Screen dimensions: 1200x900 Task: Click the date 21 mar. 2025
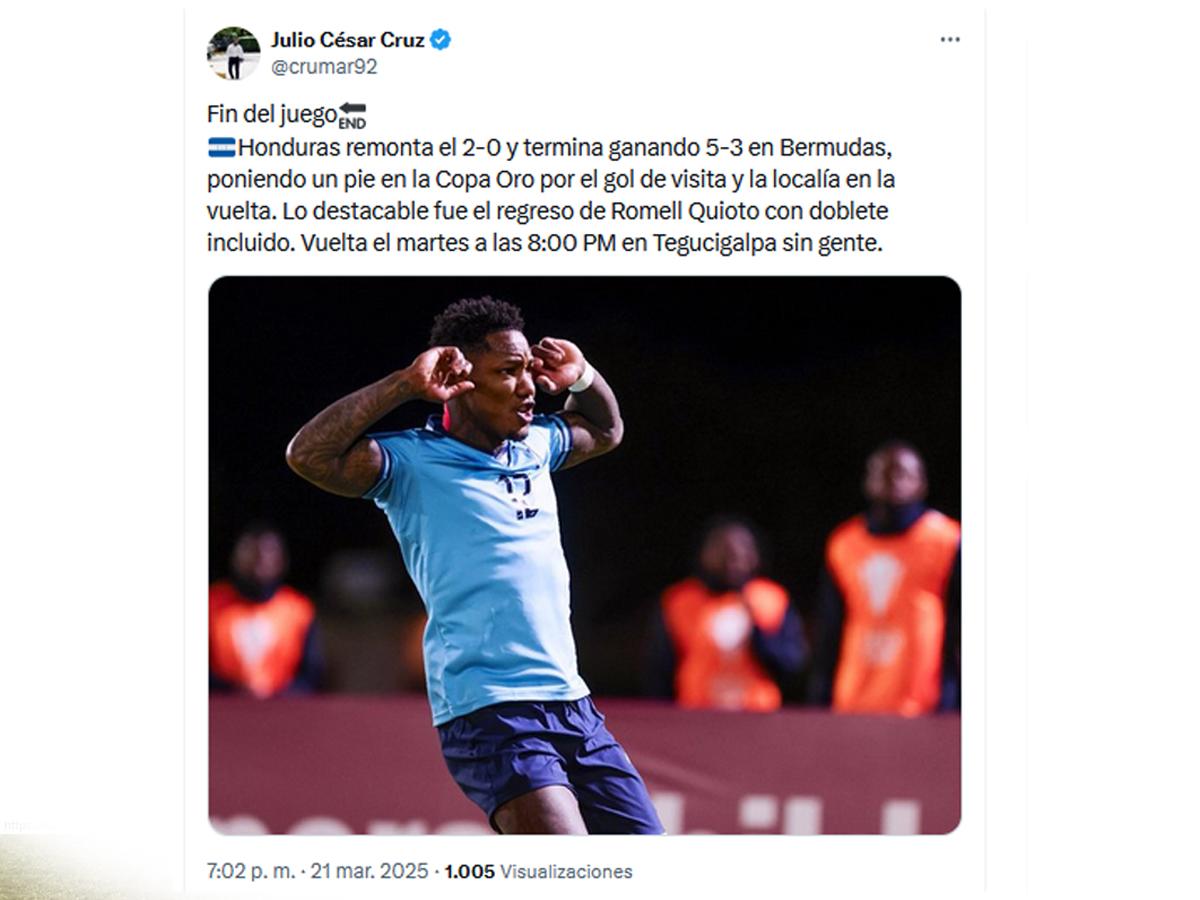(368, 871)
